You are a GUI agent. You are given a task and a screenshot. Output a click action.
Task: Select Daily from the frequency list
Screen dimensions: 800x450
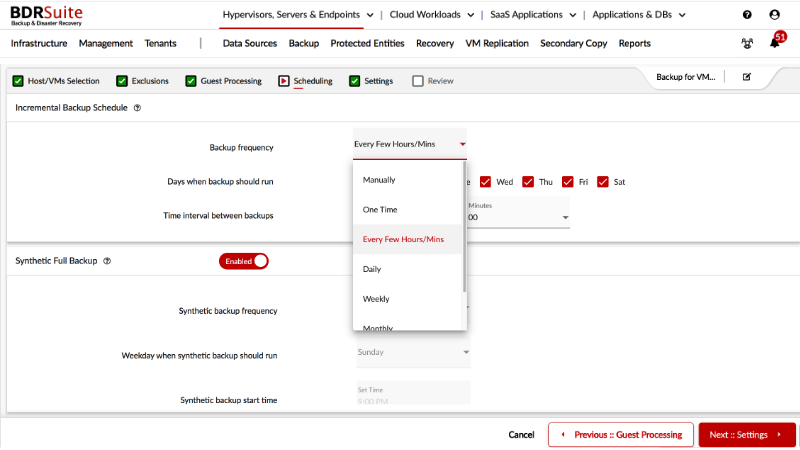(372, 269)
